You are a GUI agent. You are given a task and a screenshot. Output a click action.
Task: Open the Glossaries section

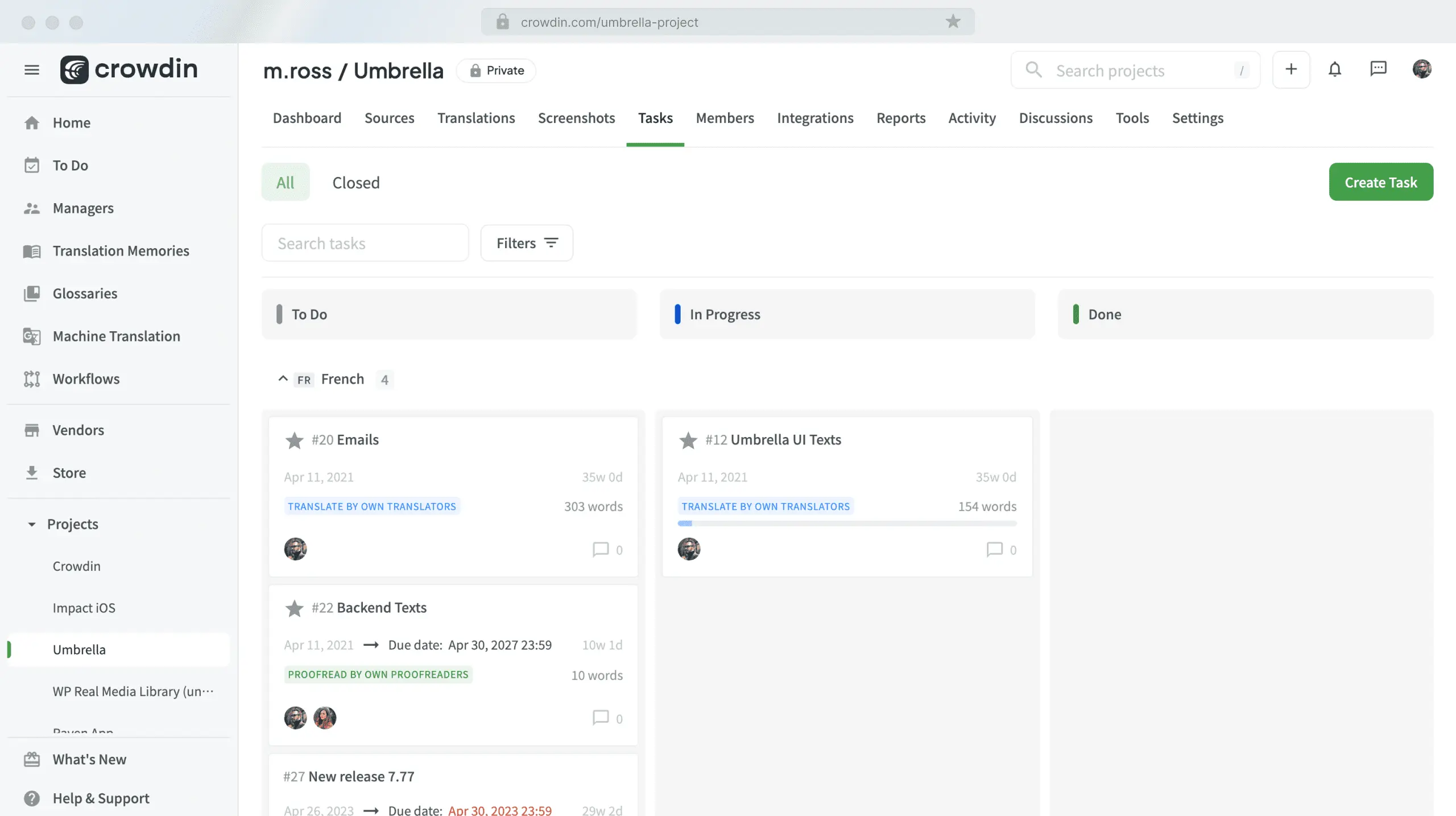pos(85,293)
